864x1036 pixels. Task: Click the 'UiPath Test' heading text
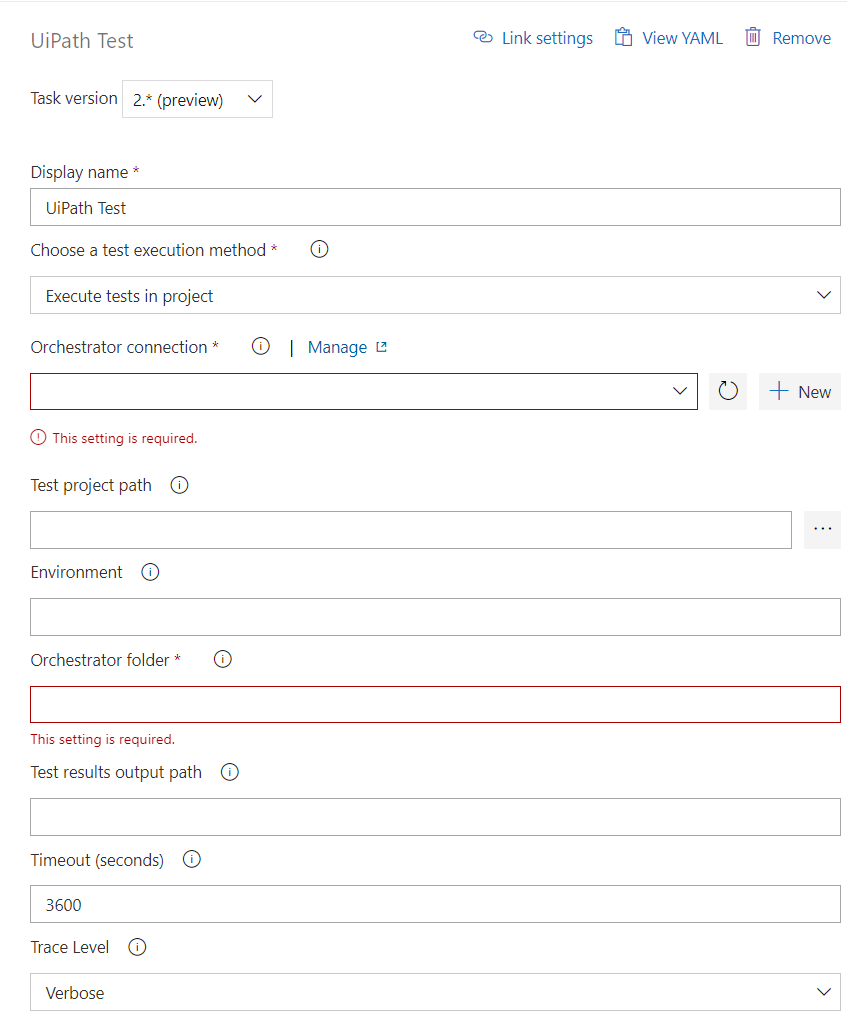point(82,41)
